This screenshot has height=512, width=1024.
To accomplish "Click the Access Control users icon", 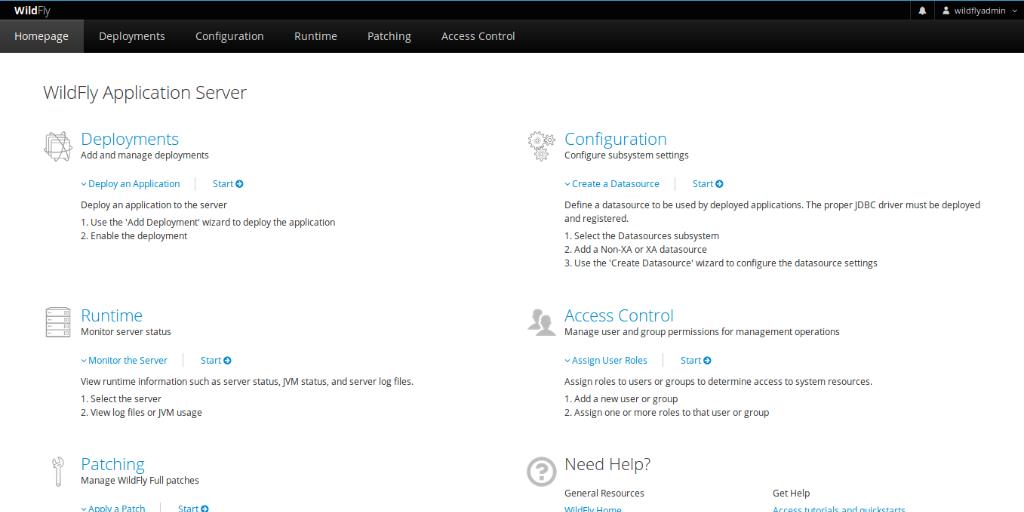I will tap(541, 323).
